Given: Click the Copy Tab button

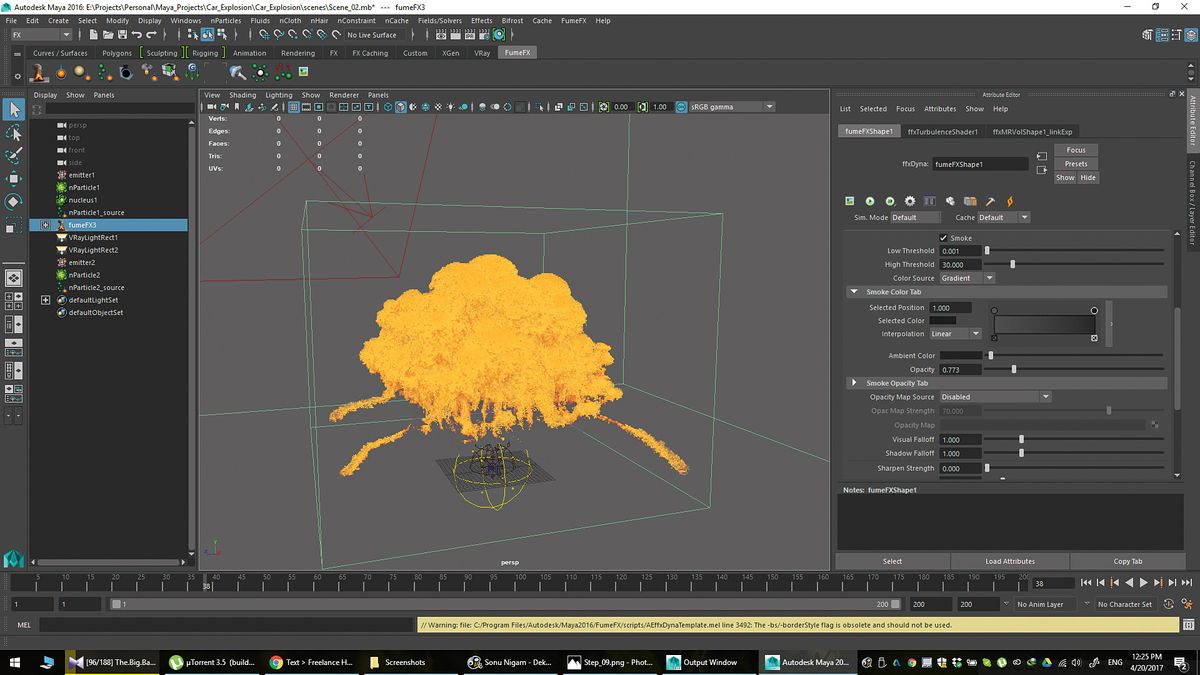Looking at the screenshot, I should coord(1130,561).
